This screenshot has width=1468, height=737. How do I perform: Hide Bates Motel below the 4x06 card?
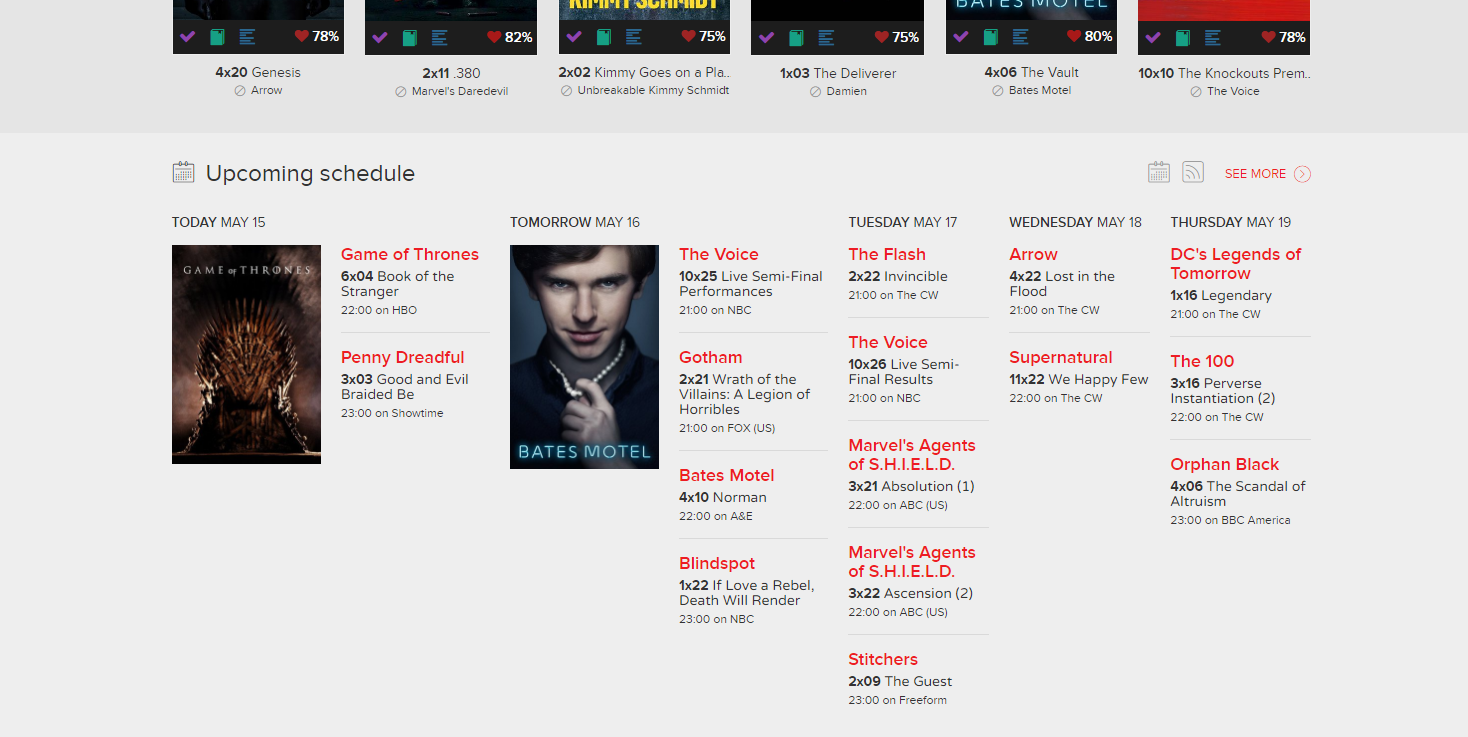point(998,90)
